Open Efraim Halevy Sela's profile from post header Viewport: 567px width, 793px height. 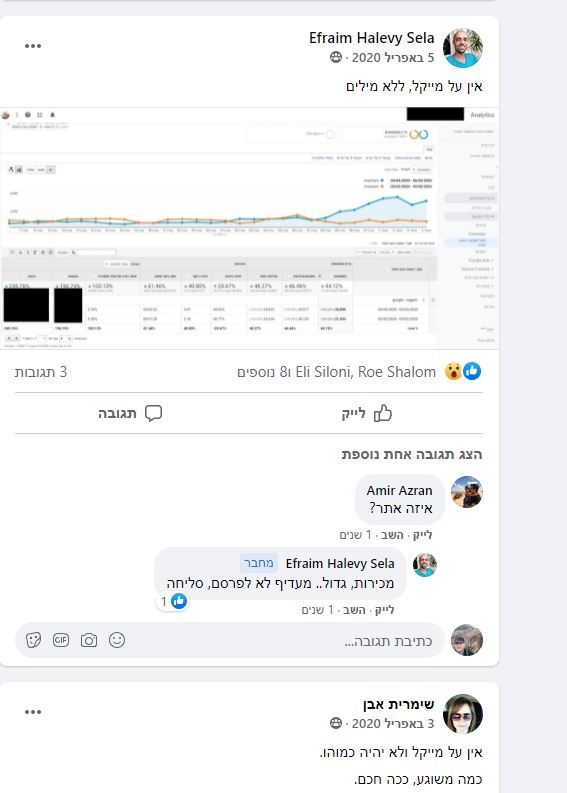click(x=371, y=38)
